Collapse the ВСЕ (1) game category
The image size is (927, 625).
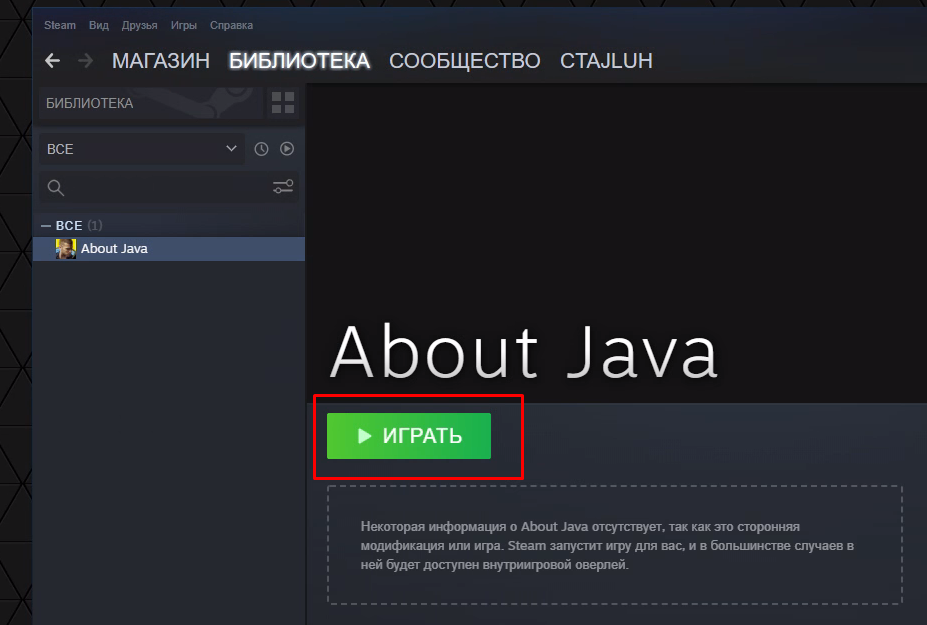pyautogui.click(x=46, y=225)
